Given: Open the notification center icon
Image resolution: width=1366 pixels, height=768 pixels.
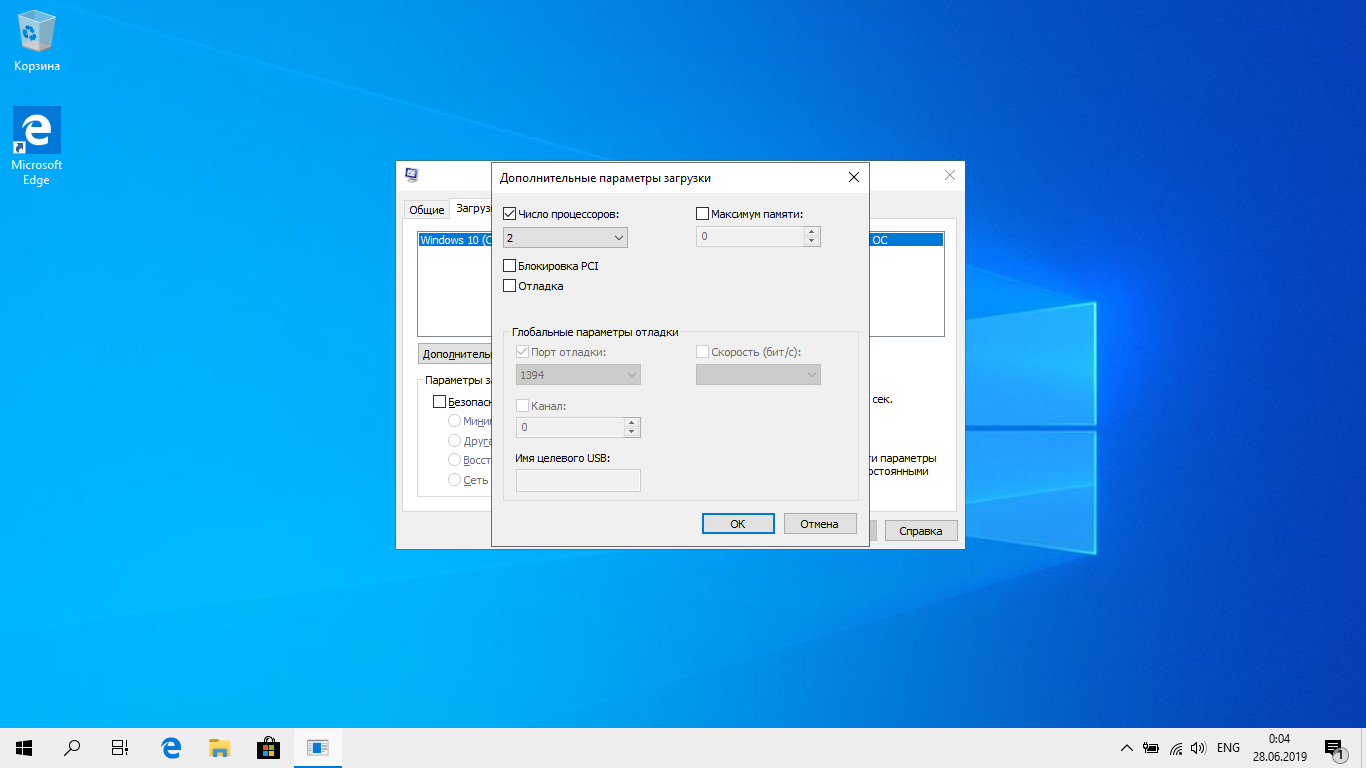Looking at the screenshot, I should tap(1333, 748).
